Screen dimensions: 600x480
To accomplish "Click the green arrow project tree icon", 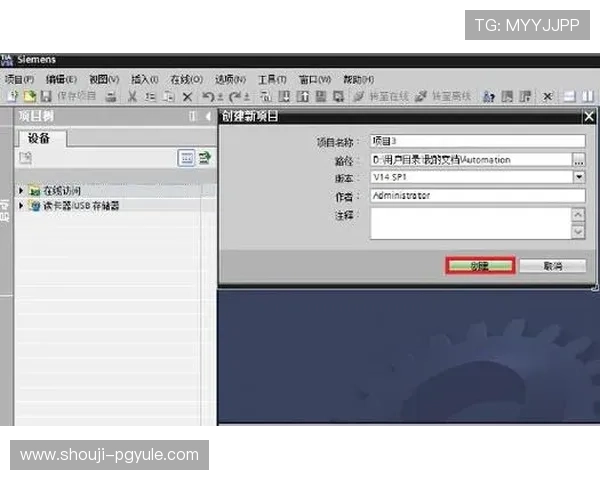I will [x=205, y=157].
